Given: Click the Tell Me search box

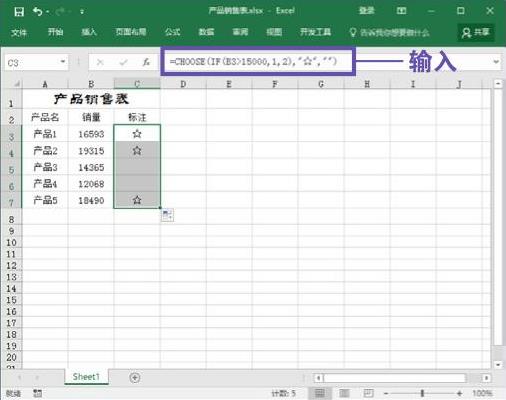Looking at the screenshot, I should click(x=389, y=33).
